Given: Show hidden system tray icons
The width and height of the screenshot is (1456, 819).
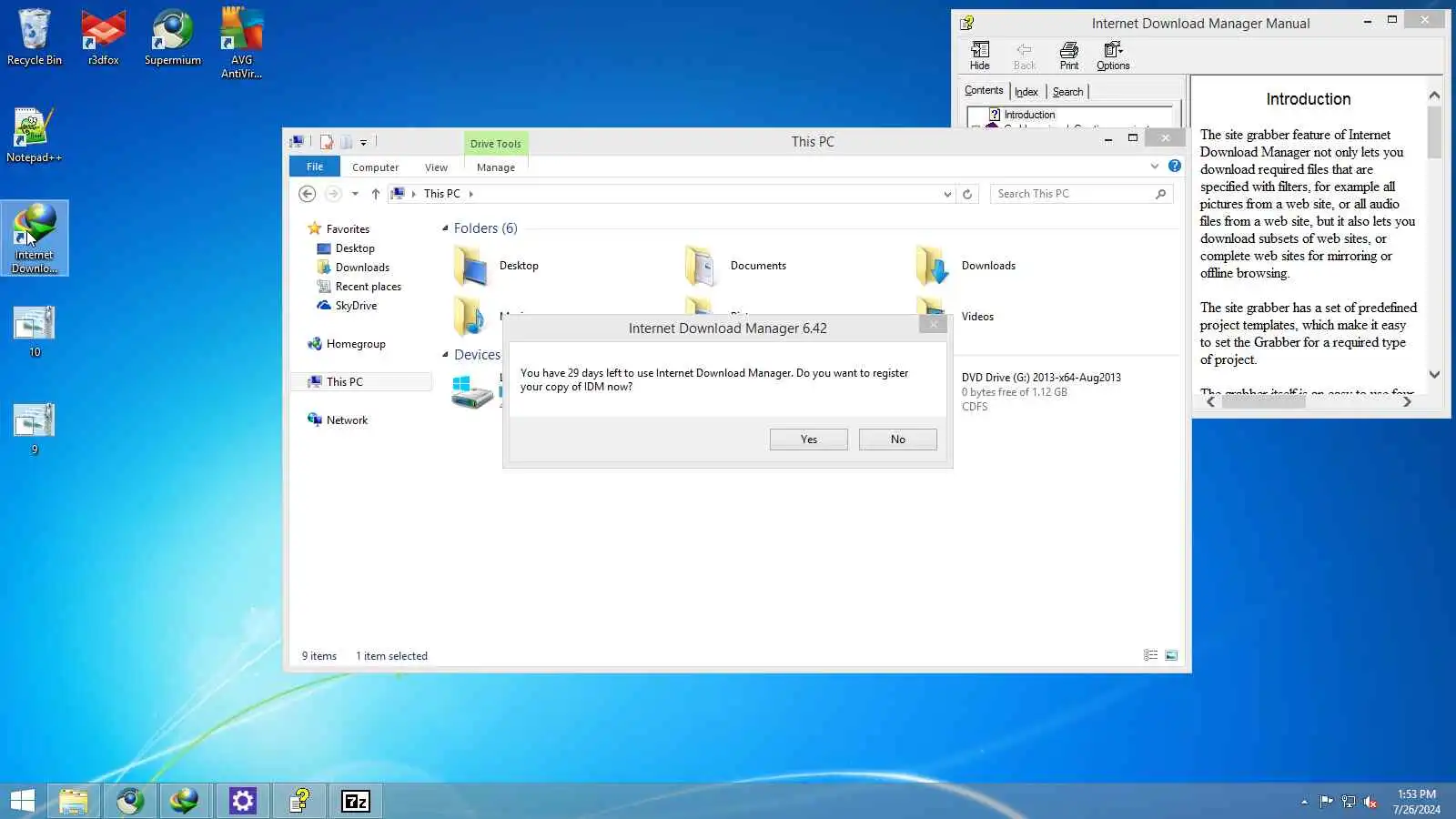Looking at the screenshot, I should coord(1304,802).
